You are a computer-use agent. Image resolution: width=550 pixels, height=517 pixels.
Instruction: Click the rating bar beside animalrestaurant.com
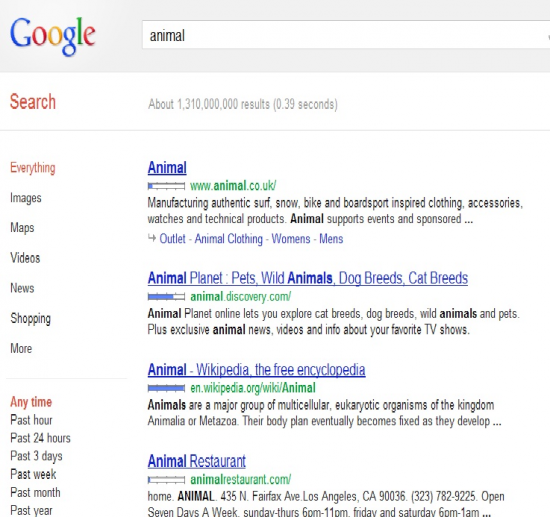click(x=166, y=479)
